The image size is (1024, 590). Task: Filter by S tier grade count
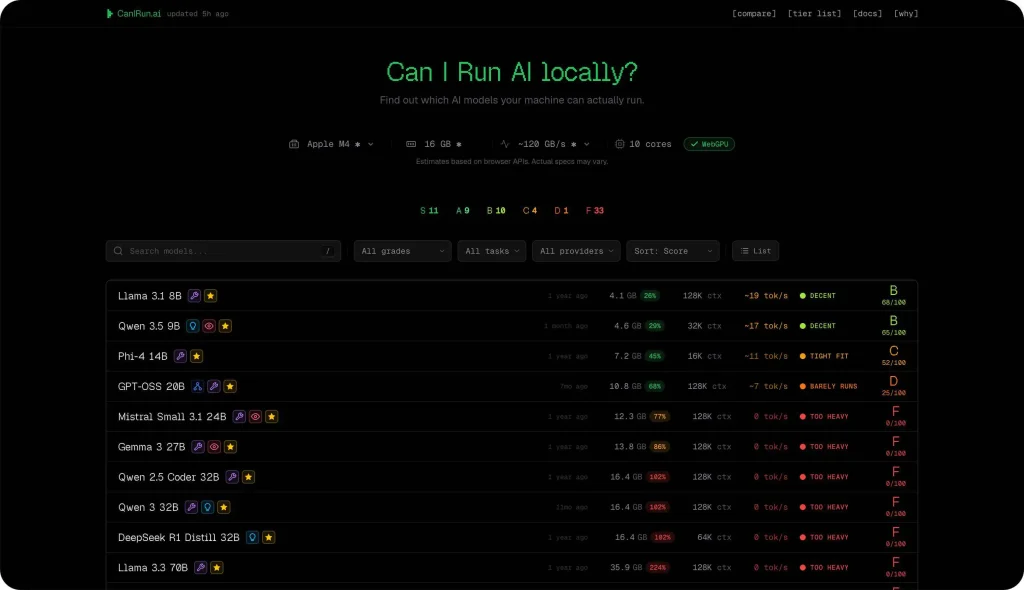pos(429,211)
